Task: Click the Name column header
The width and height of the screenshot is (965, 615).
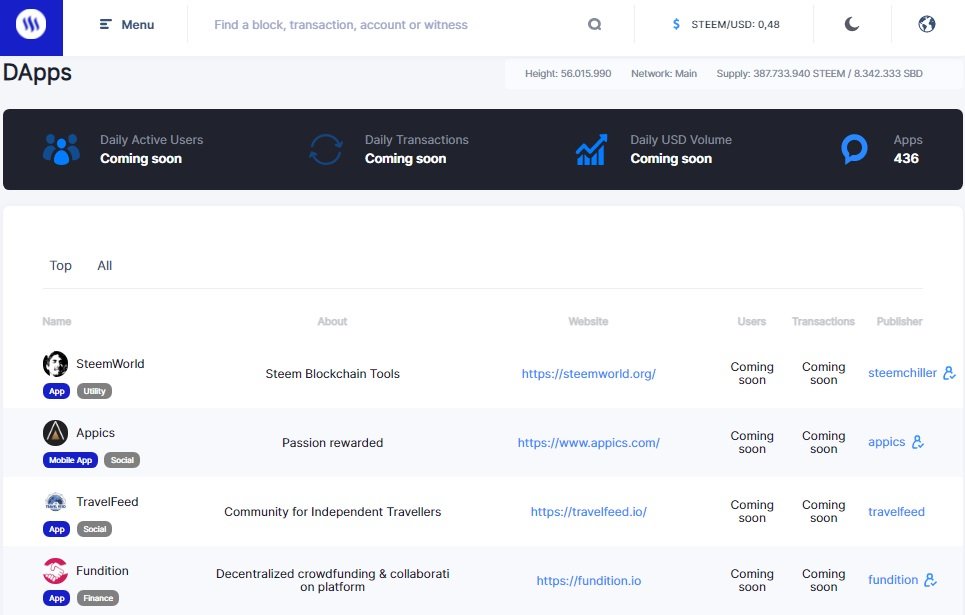Action: click(57, 321)
